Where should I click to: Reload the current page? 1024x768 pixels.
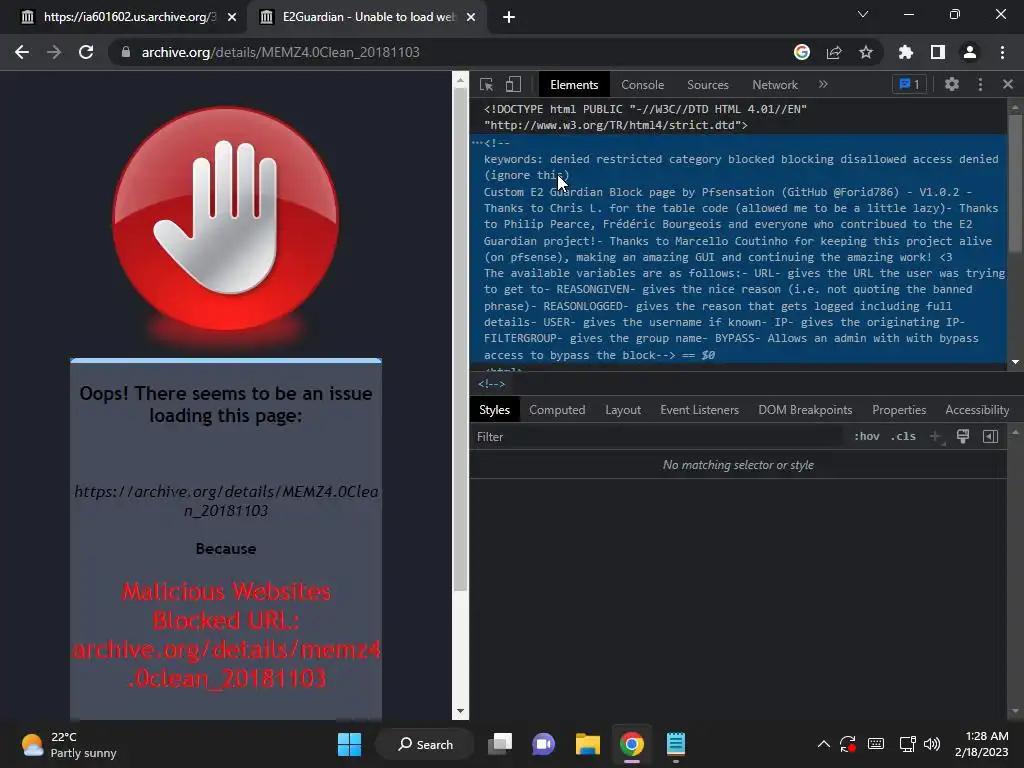tap(86, 52)
